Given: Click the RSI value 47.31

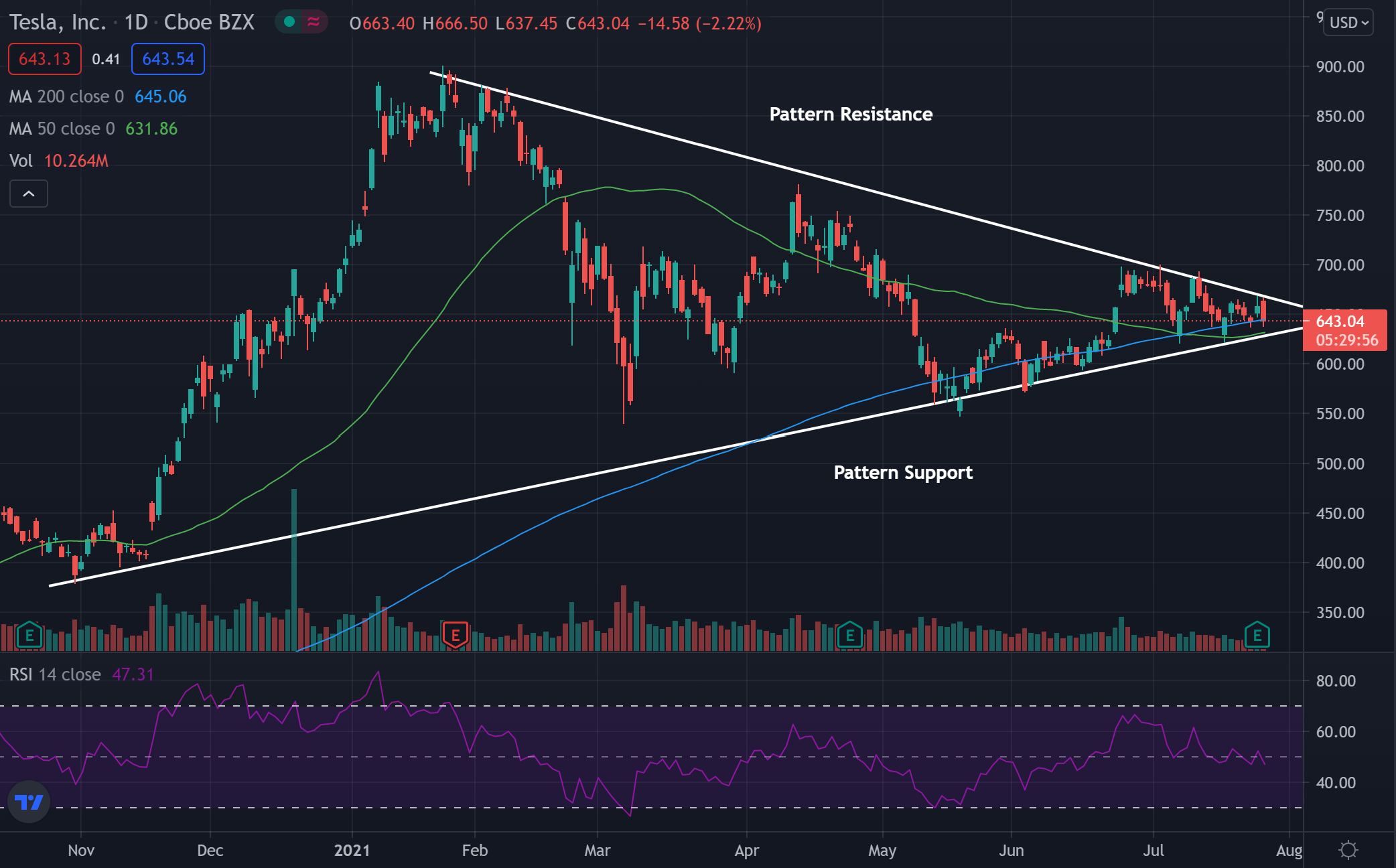Looking at the screenshot, I should click(x=133, y=674).
